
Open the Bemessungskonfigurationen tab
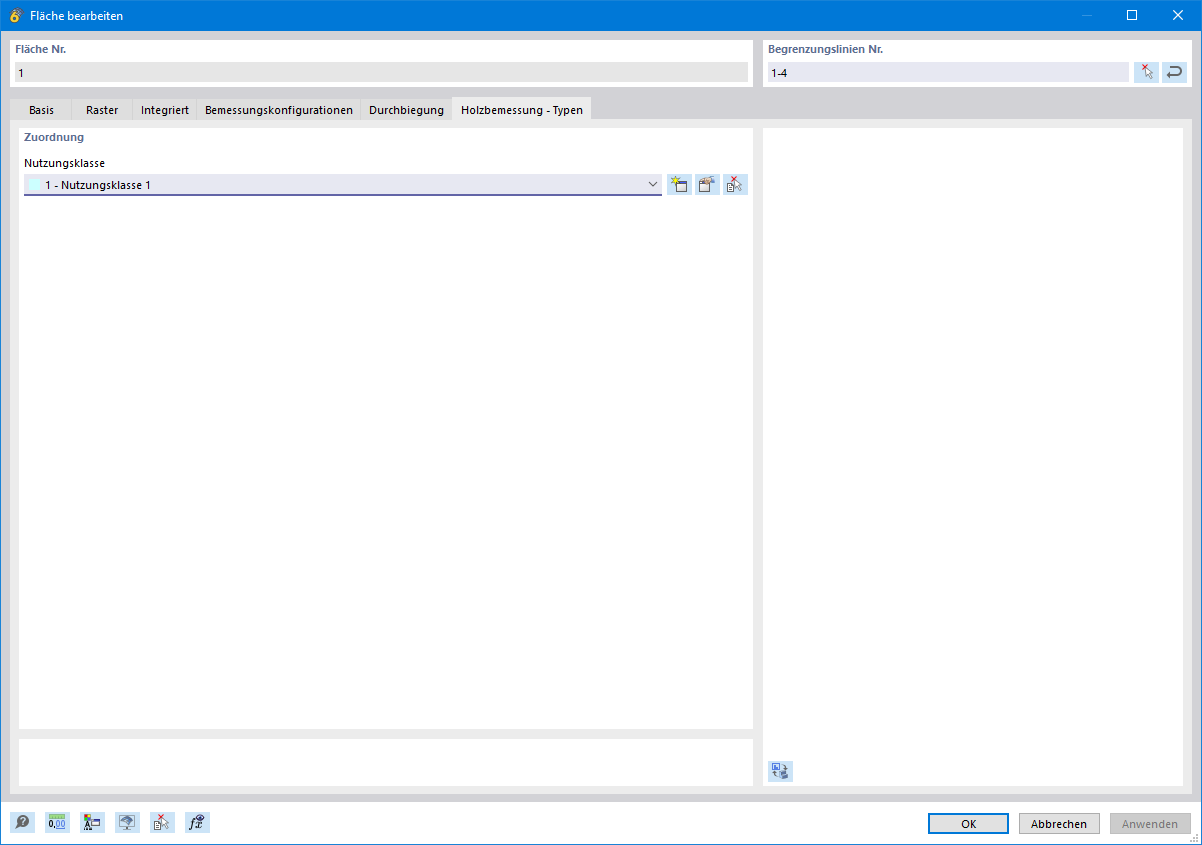279,110
